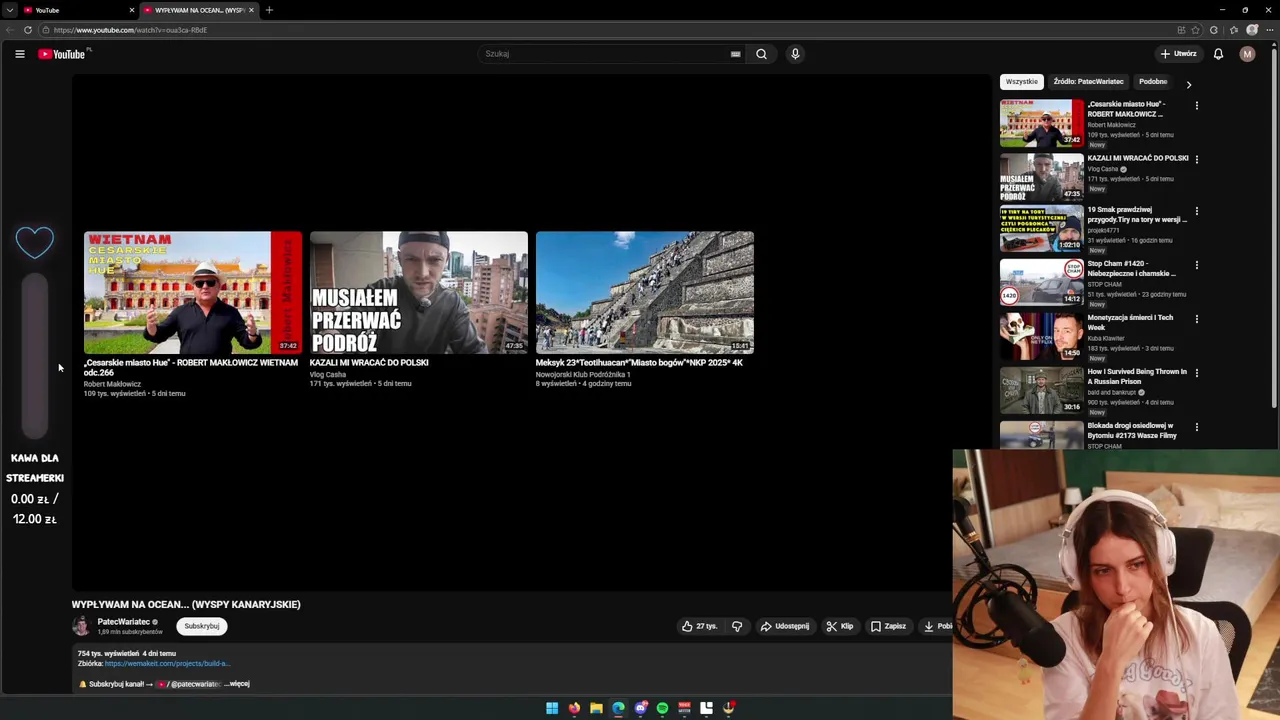Open the account avatar menu
Screen dimensions: 1280x720
(x=1247, y=54)
